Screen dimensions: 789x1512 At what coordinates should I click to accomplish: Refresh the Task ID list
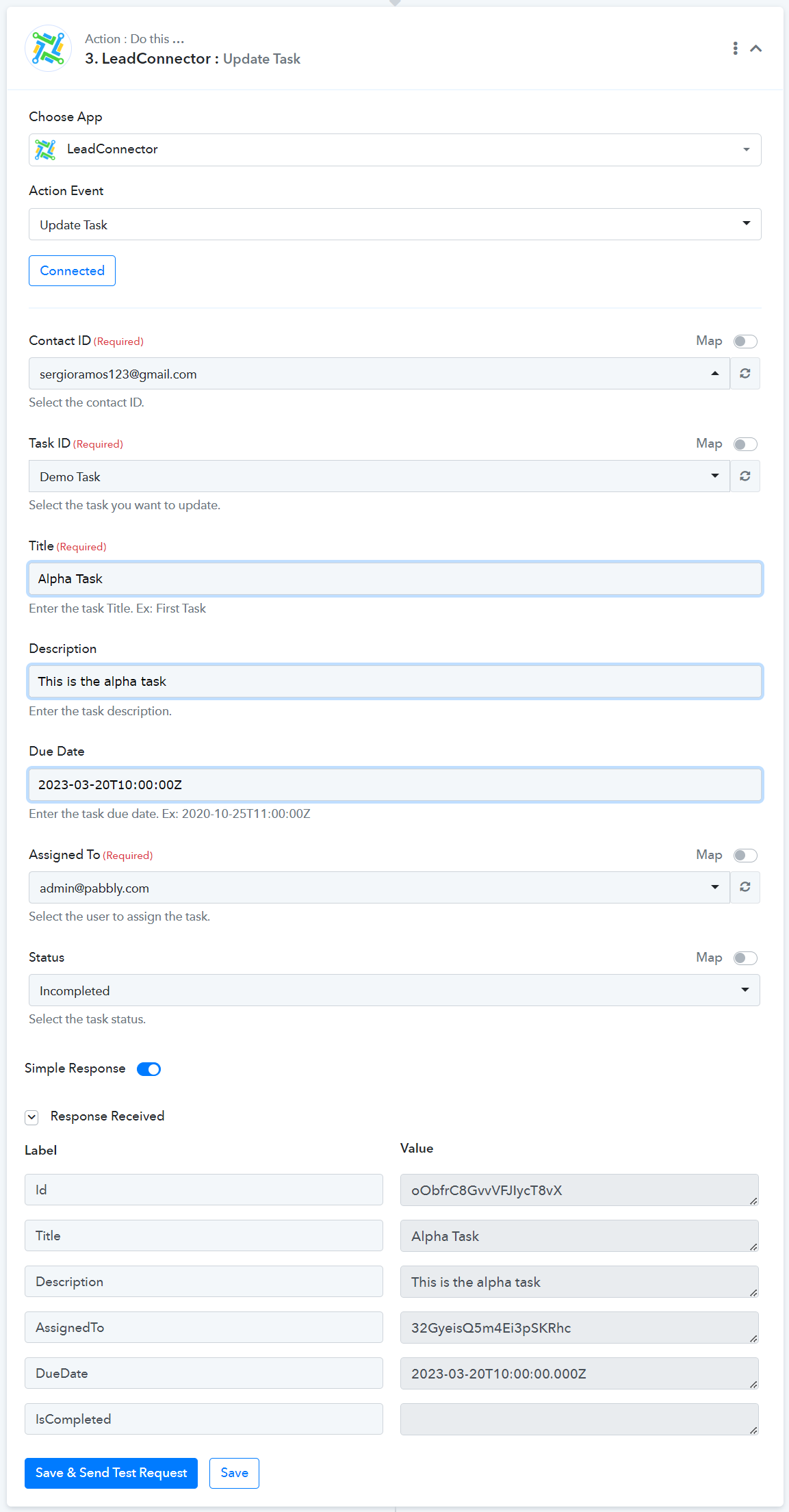745,476
